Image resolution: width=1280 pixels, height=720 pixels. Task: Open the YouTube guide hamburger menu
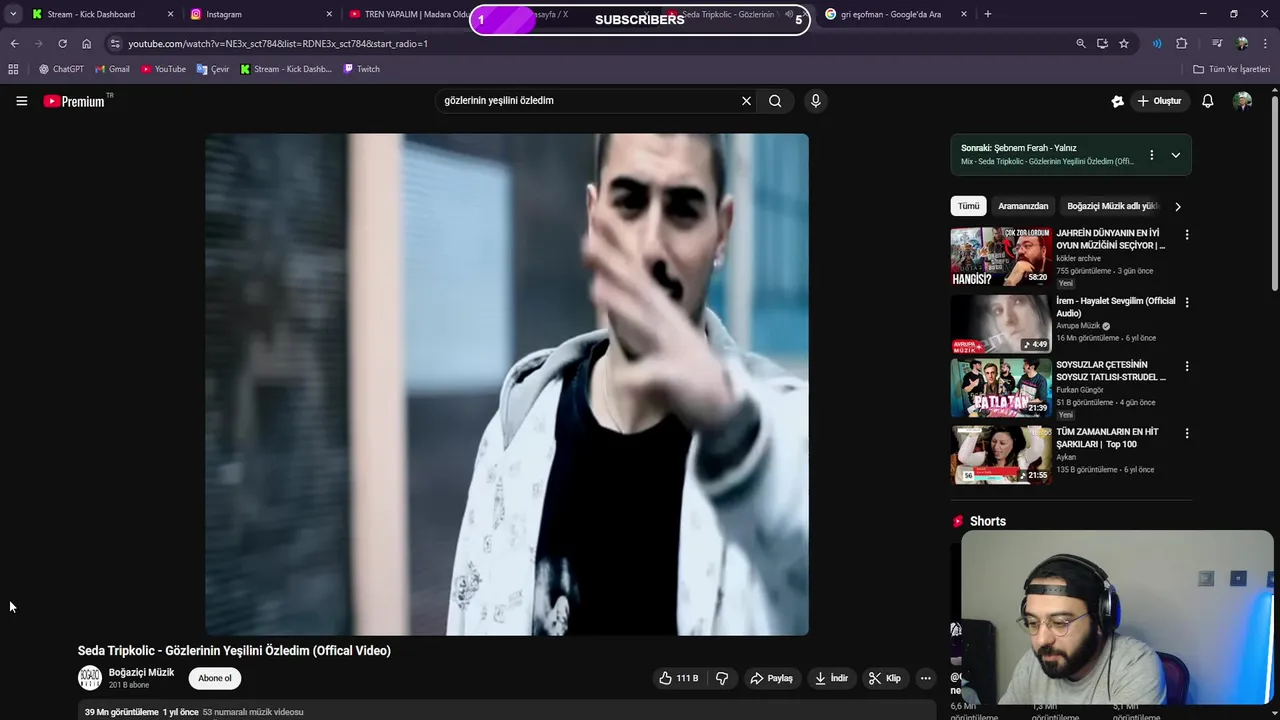21,101
